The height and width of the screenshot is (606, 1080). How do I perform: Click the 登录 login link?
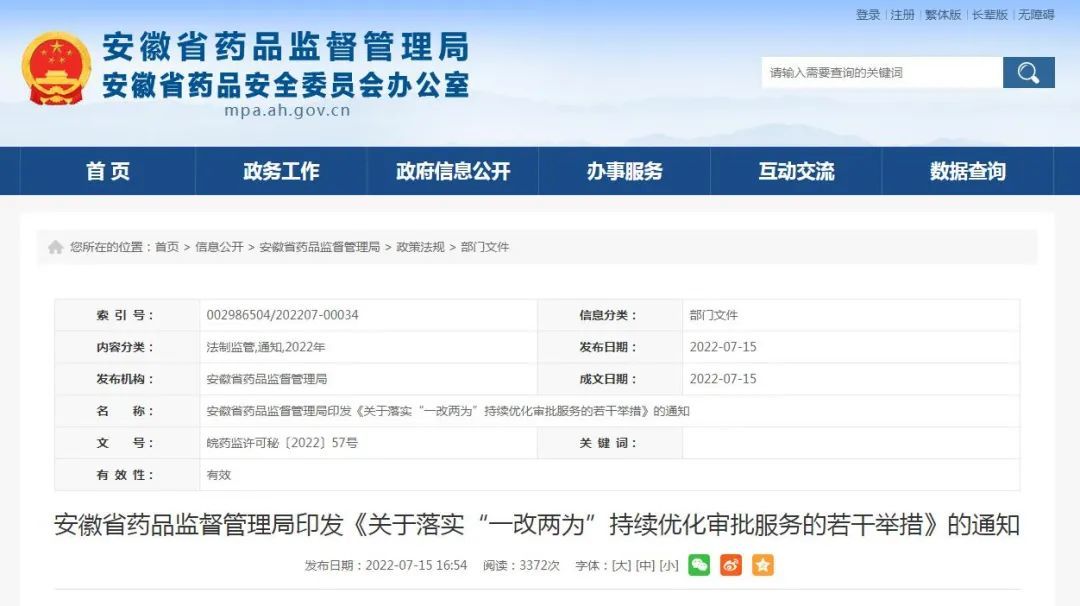click(x=866, y=14)
